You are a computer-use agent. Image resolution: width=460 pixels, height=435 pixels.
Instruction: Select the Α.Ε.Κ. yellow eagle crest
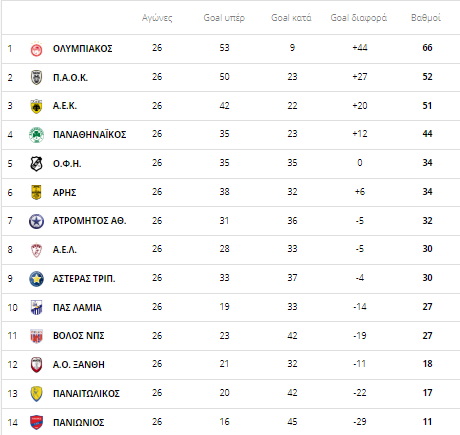(36, 106)
